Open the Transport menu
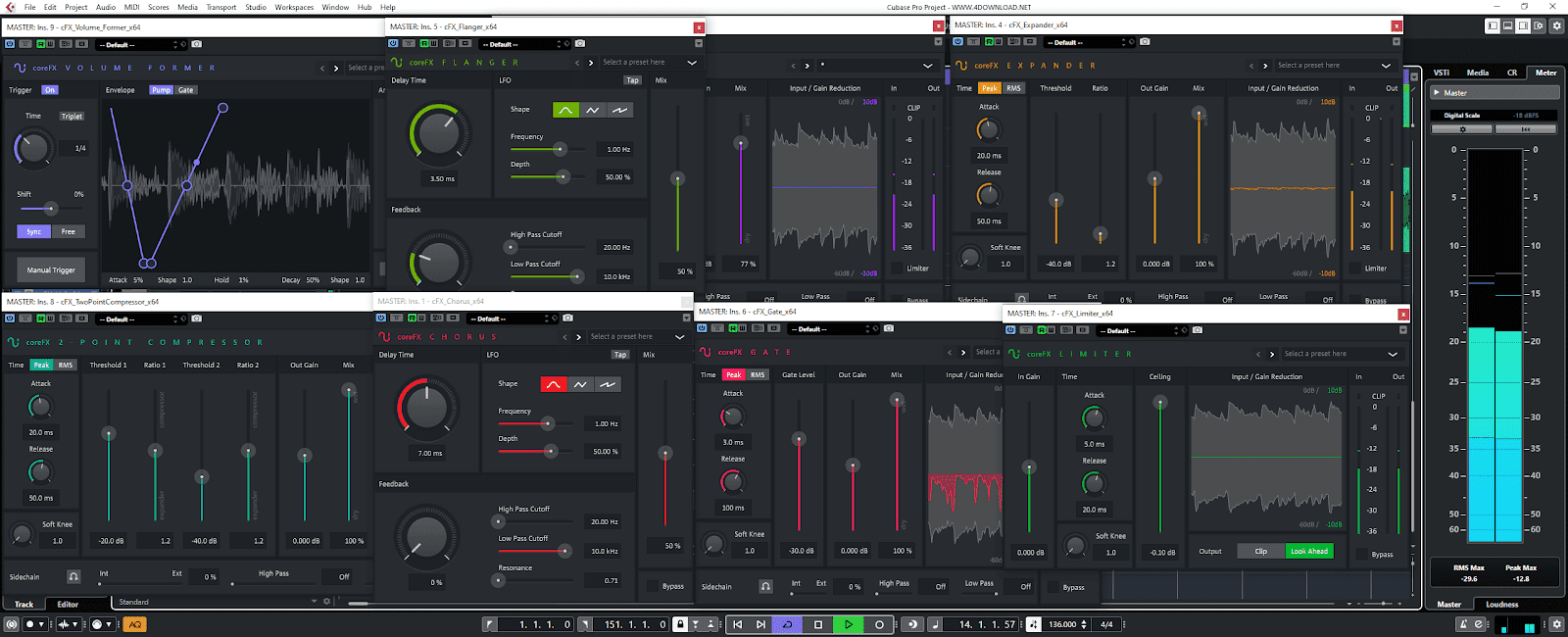The image size is (1568, 637). click(x=221, y=7)
